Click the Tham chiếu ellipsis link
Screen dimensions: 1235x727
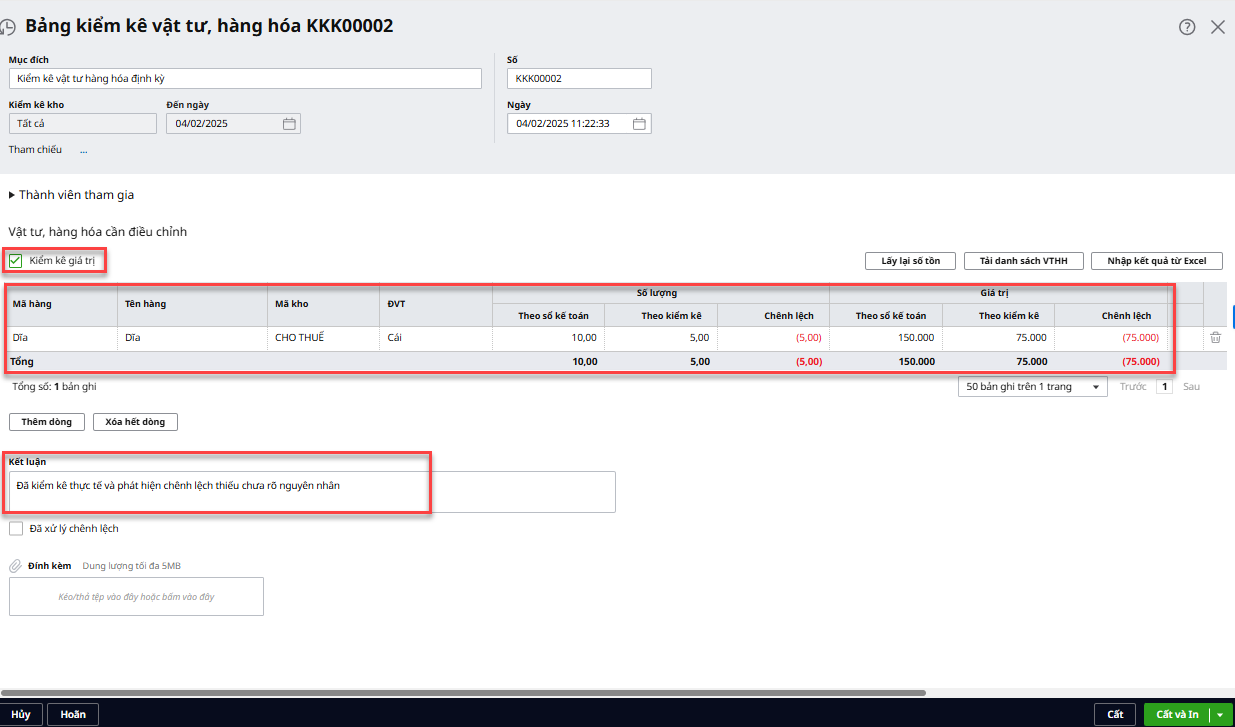coord(84,150)
